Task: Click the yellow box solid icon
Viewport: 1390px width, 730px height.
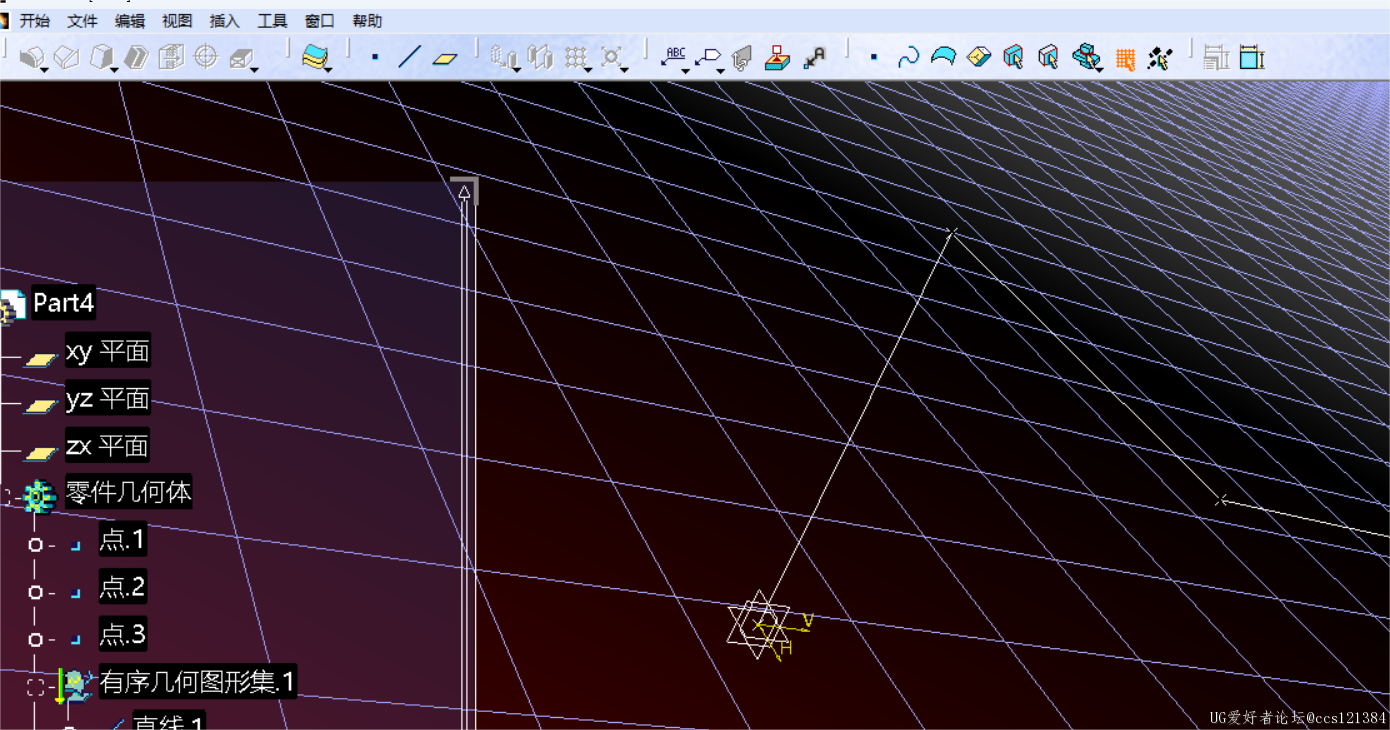Action: click(x=978, y=58)
